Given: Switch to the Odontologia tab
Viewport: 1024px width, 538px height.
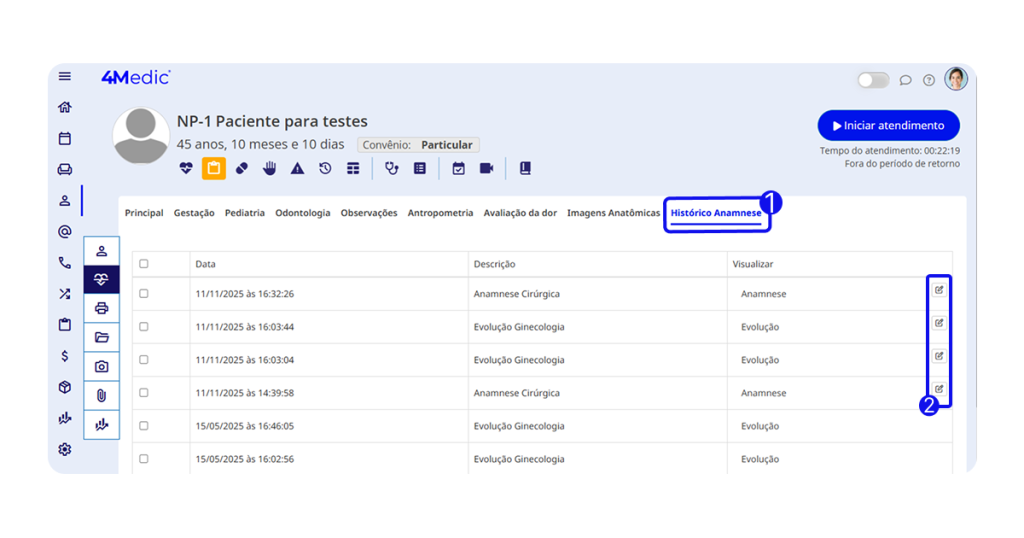Looking at the screenshot, I should point(302,213).
